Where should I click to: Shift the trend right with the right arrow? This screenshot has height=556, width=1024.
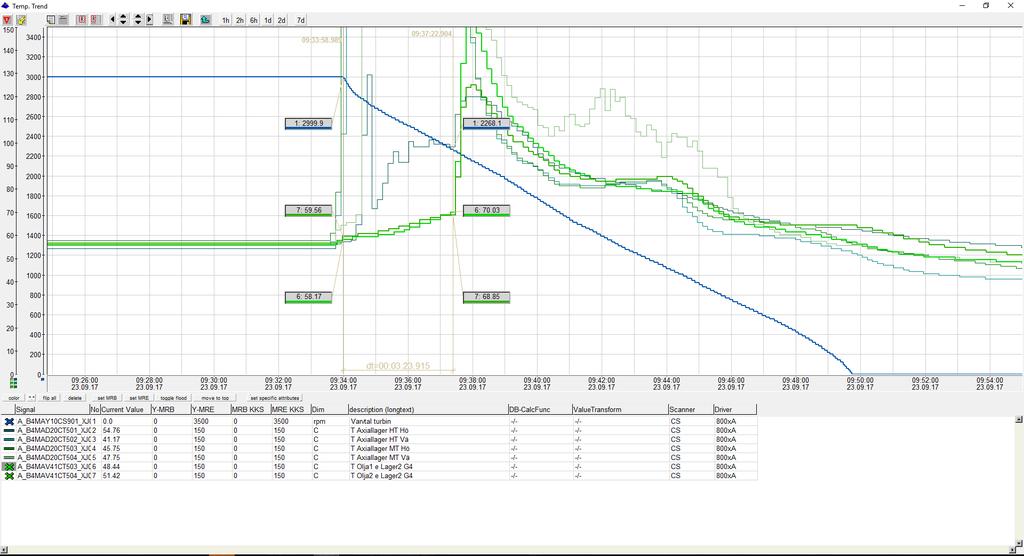tap(150, 20)
